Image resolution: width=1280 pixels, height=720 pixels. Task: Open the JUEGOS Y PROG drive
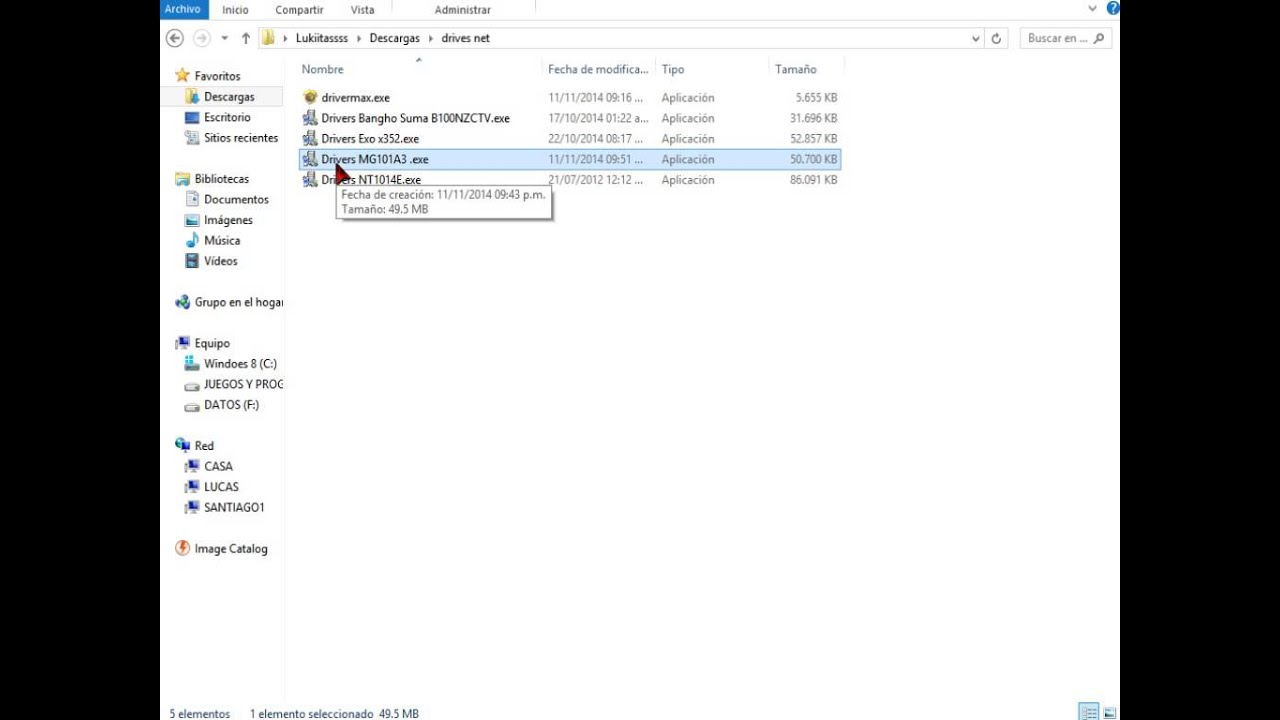[243, 384]
